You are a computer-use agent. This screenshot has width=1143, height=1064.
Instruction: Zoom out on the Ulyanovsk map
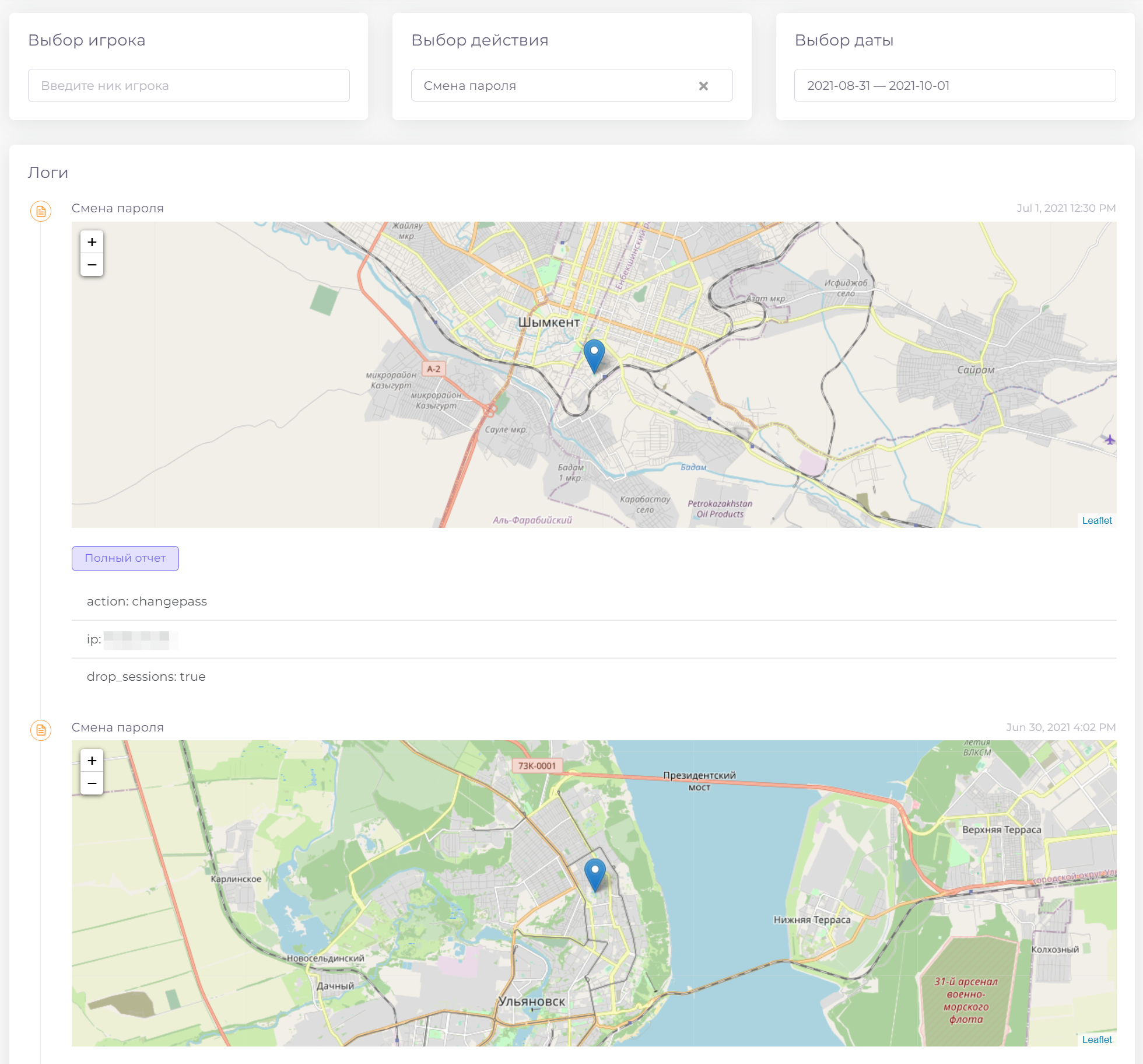pos(92,783)
